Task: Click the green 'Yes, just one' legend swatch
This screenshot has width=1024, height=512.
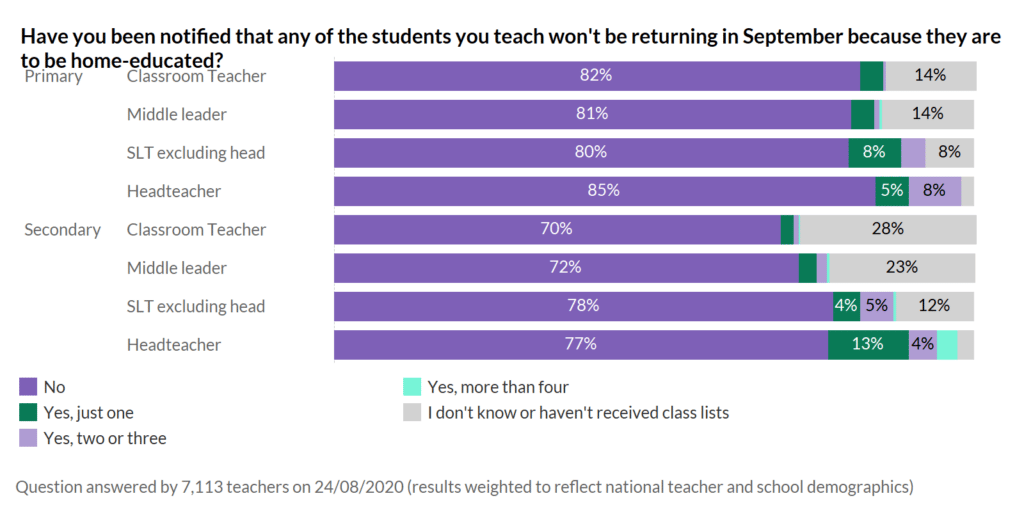Action: coord(28,412)
